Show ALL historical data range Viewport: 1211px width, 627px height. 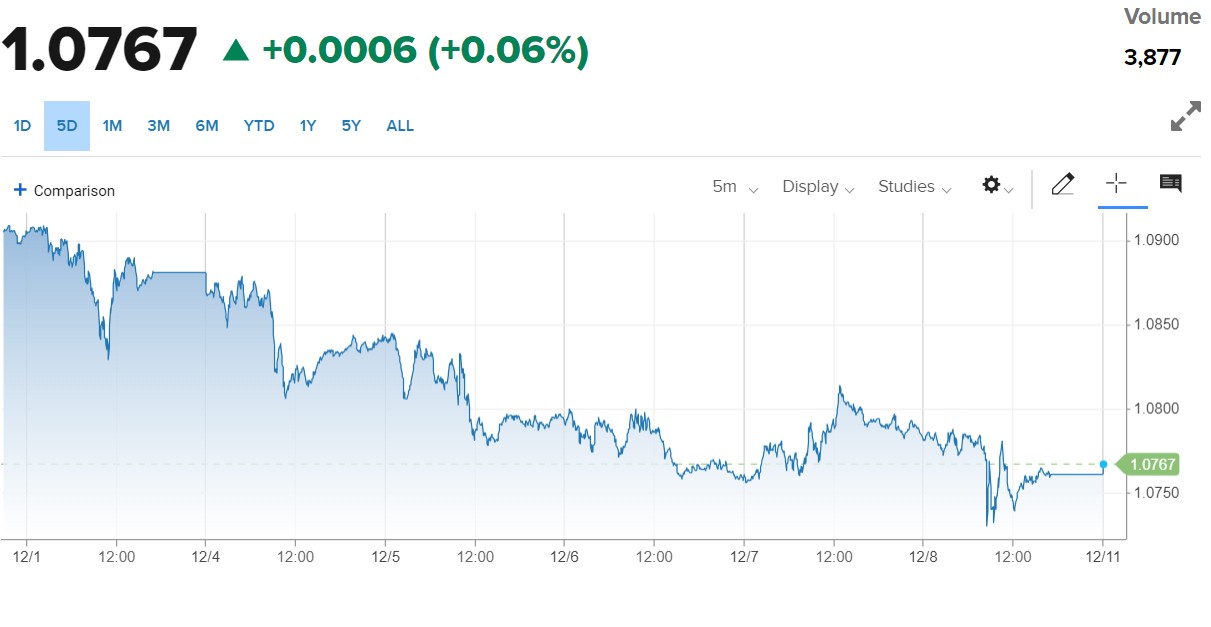coord(400,126)
